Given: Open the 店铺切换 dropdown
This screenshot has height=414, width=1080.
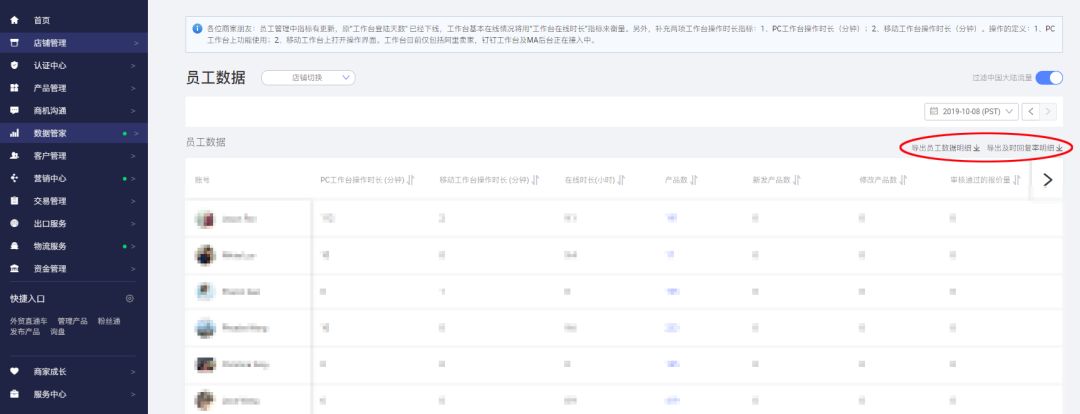Looking at the screenshot, I should (308, 78).
